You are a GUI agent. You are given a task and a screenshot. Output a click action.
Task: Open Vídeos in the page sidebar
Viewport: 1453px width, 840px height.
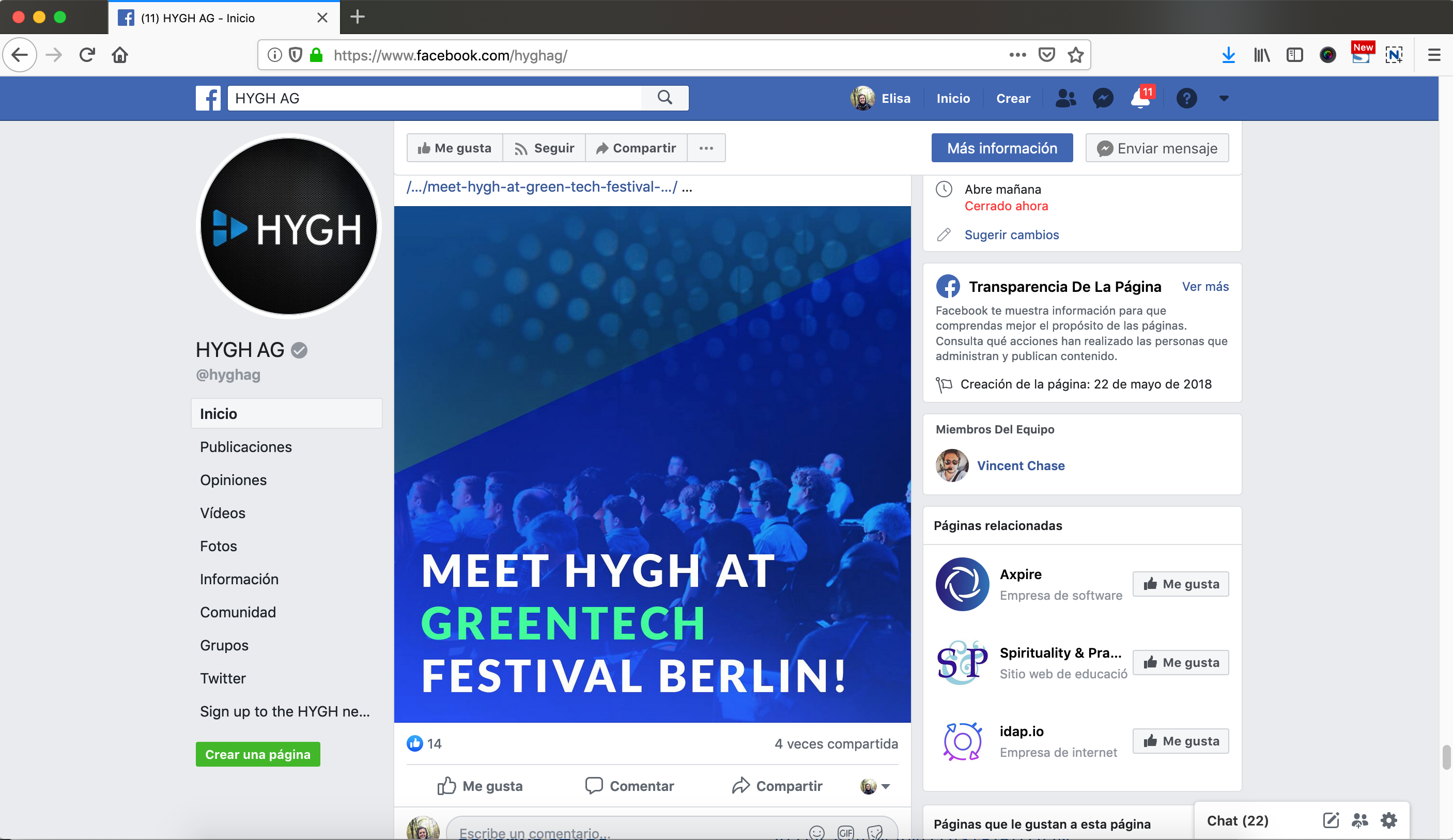tap(223, 513)
